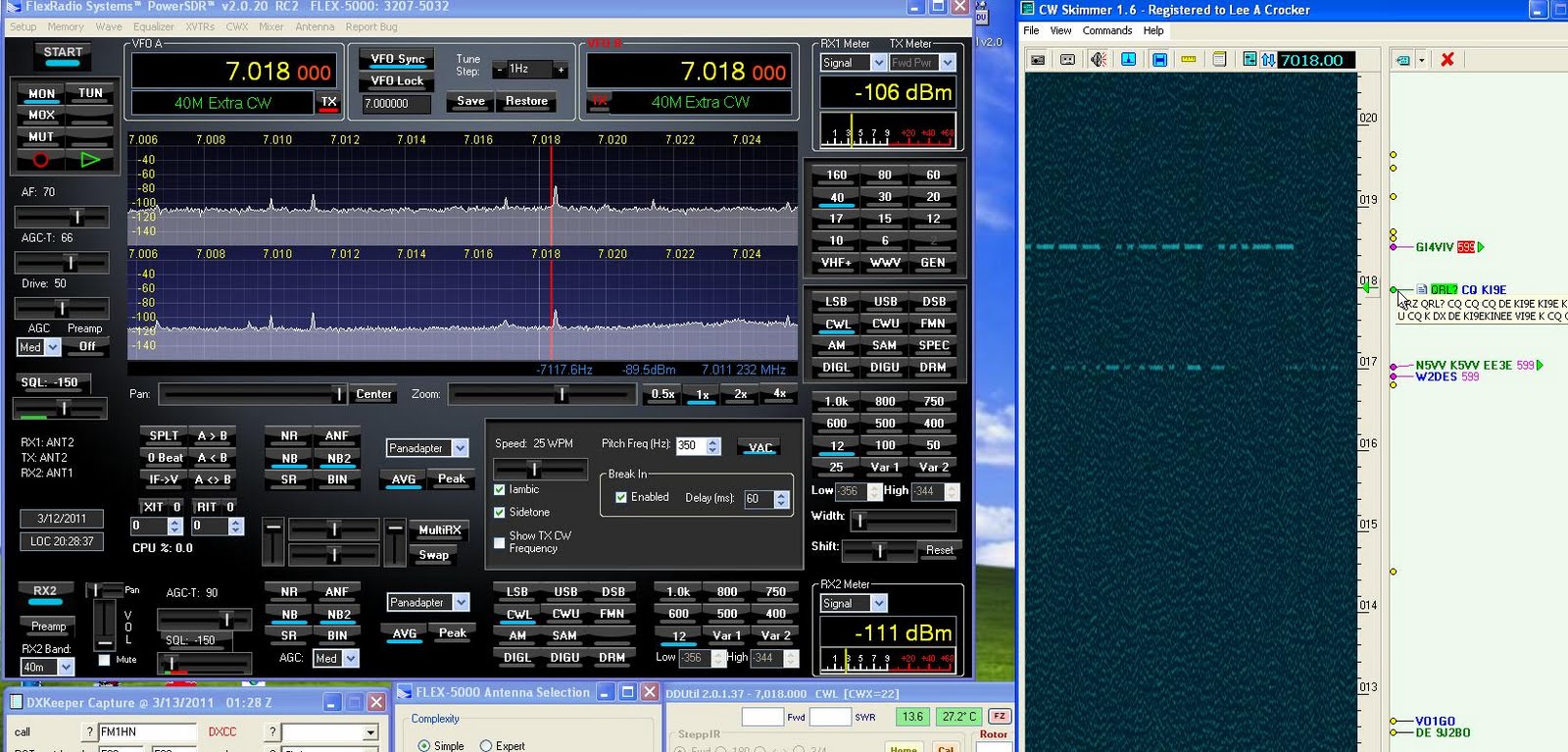1568x752 pixels.
Task: Click the VFO Sync button
Action: (397, 59)
